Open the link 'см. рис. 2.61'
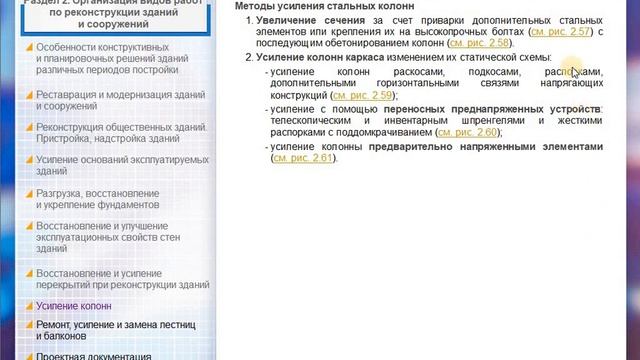This screenshot has height=360, width=640. point(303,158)
